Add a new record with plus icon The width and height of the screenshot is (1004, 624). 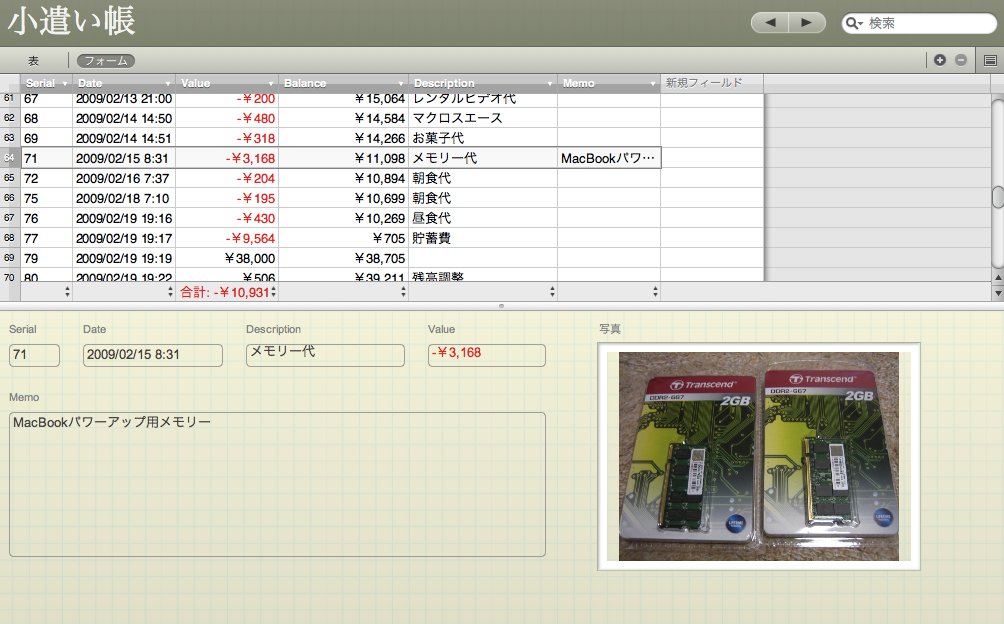(940, 60)
